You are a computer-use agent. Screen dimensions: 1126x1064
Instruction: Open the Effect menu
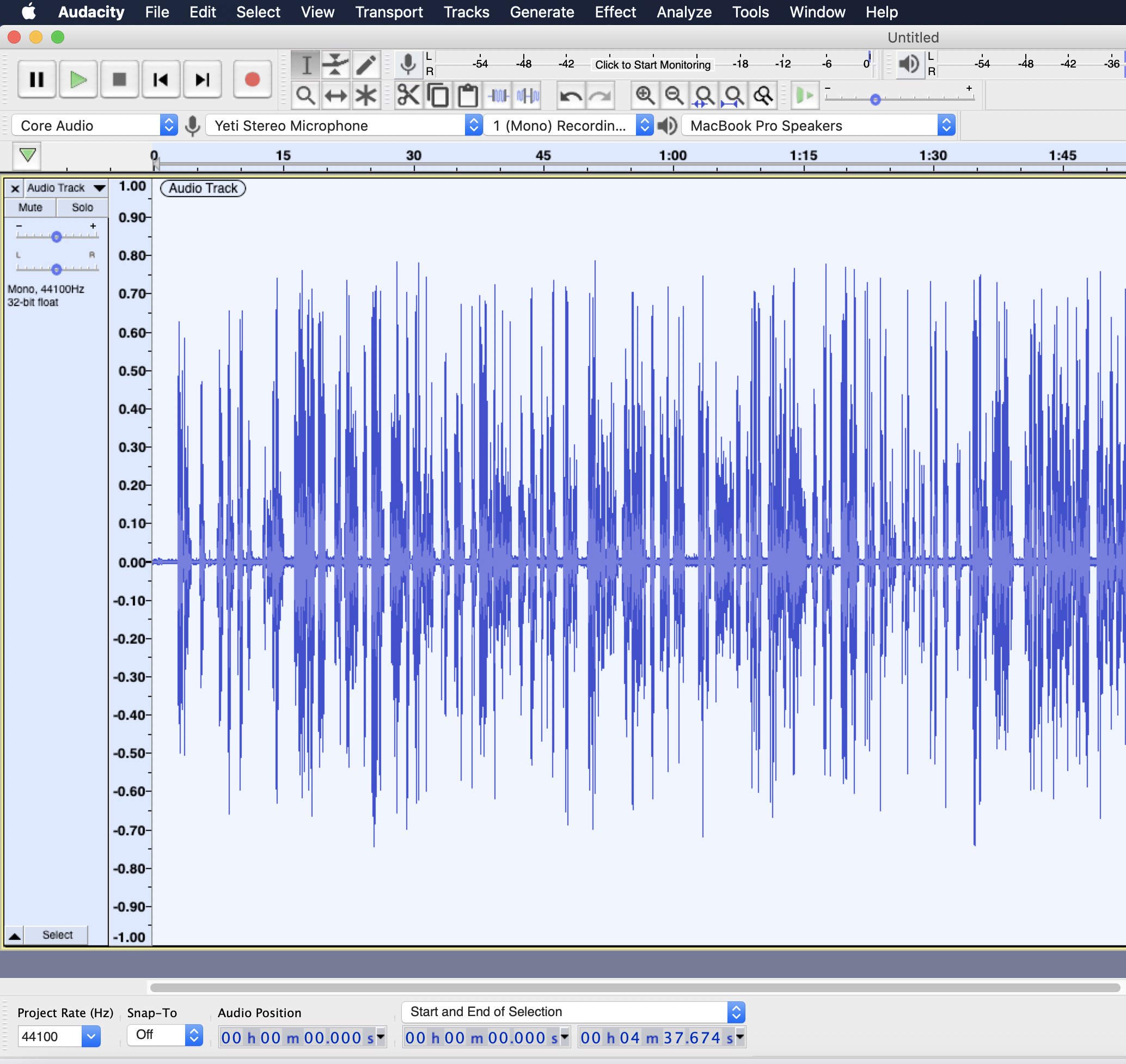point(614,12)
